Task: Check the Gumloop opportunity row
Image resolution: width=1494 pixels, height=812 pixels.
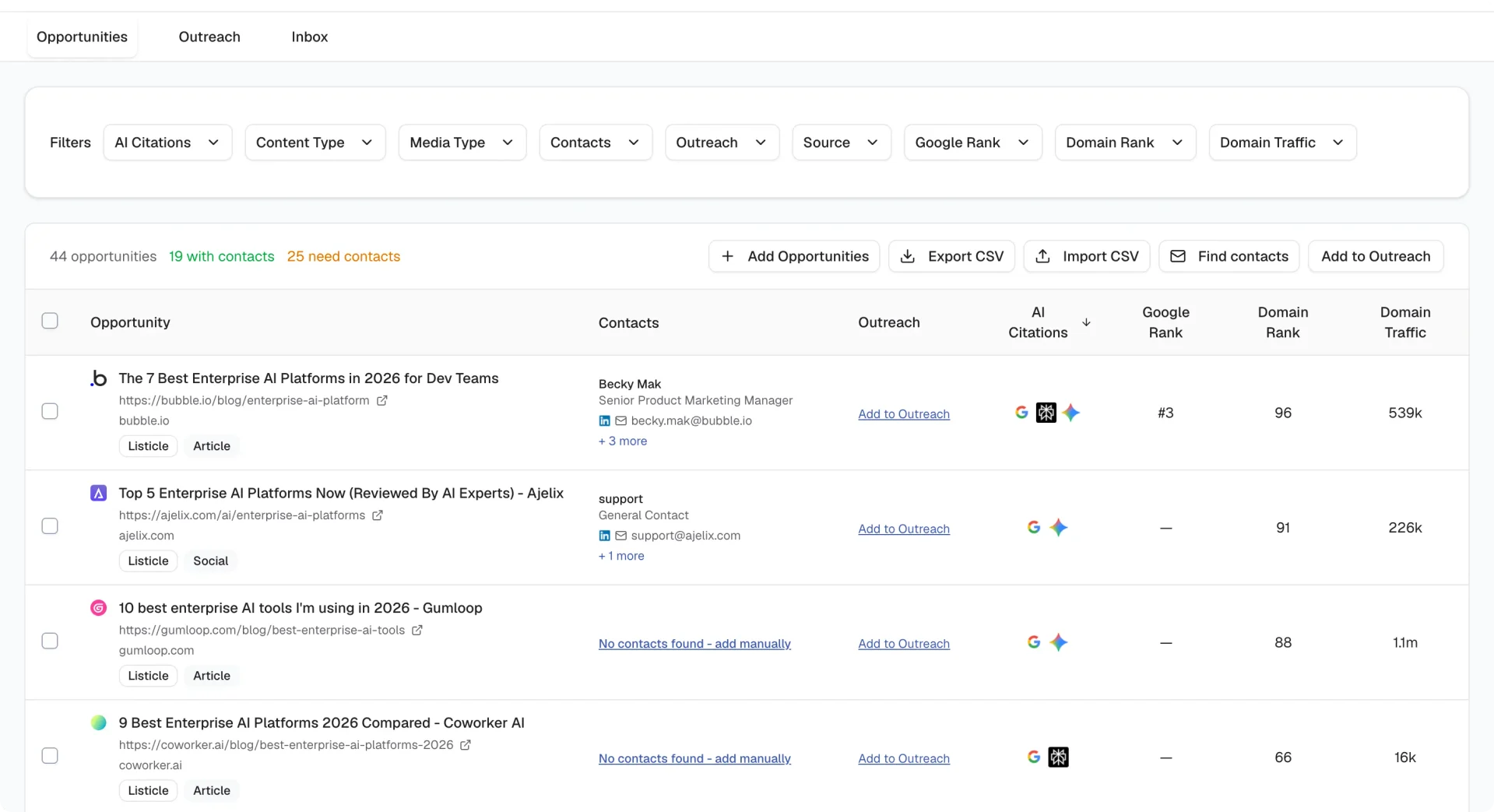Action: coord(50,641)
